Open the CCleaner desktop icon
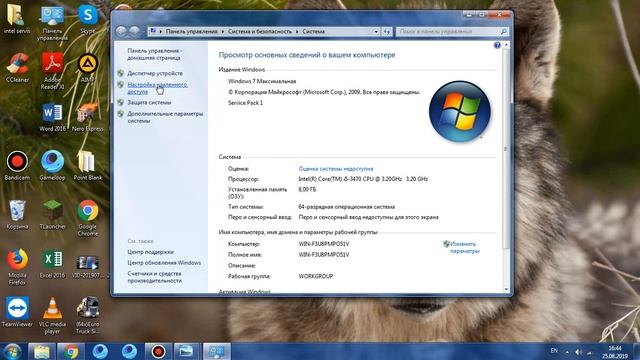Image resolution: width=640 pixels, height=360 pixels. pyautogui.click(x=17, y=68)
